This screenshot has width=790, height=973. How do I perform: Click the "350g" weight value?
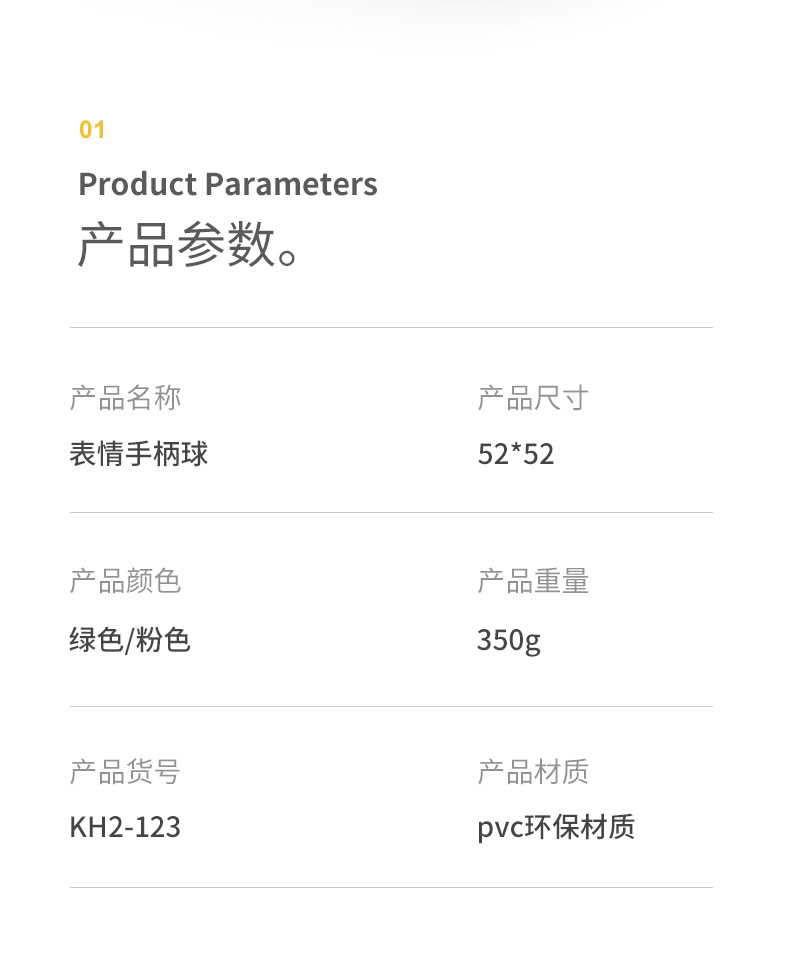click(x=509, y=639)
